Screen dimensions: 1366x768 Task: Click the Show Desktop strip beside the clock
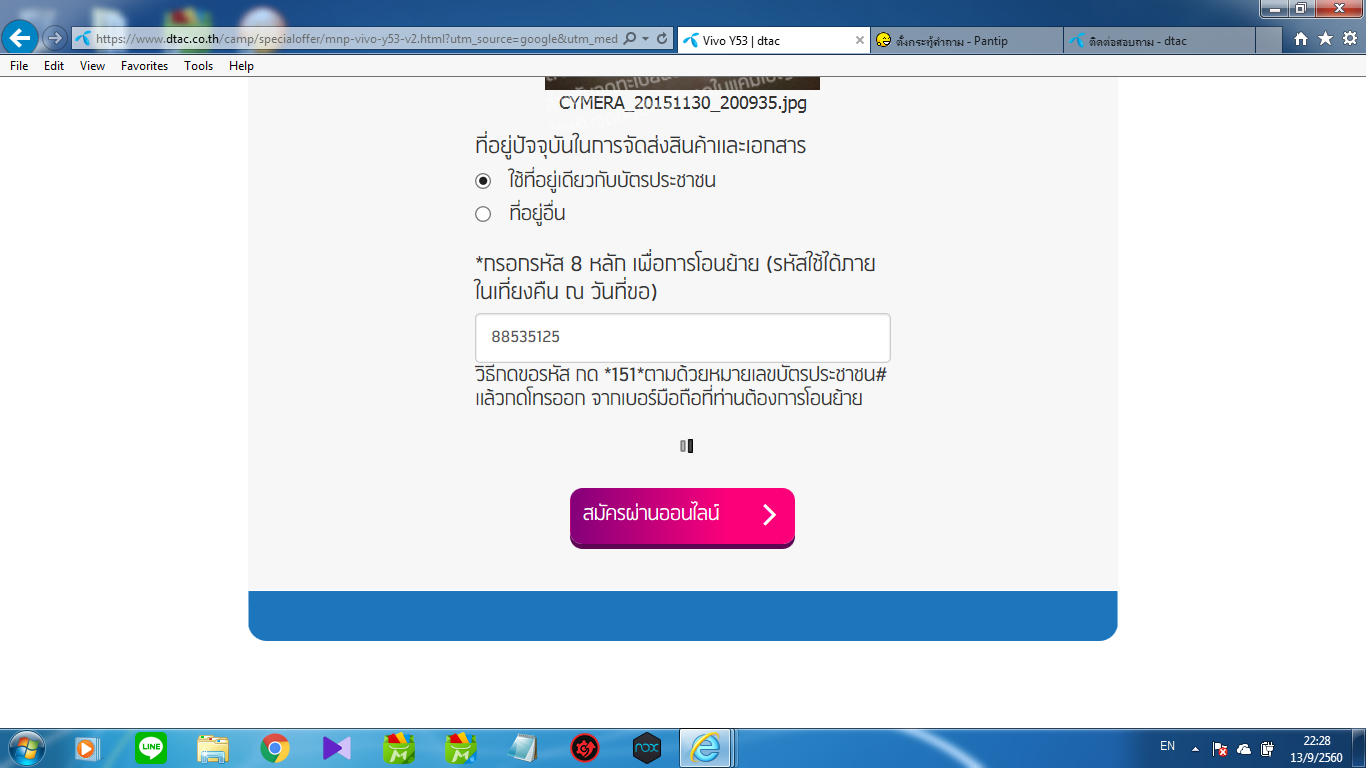[x=1359, y=748]
